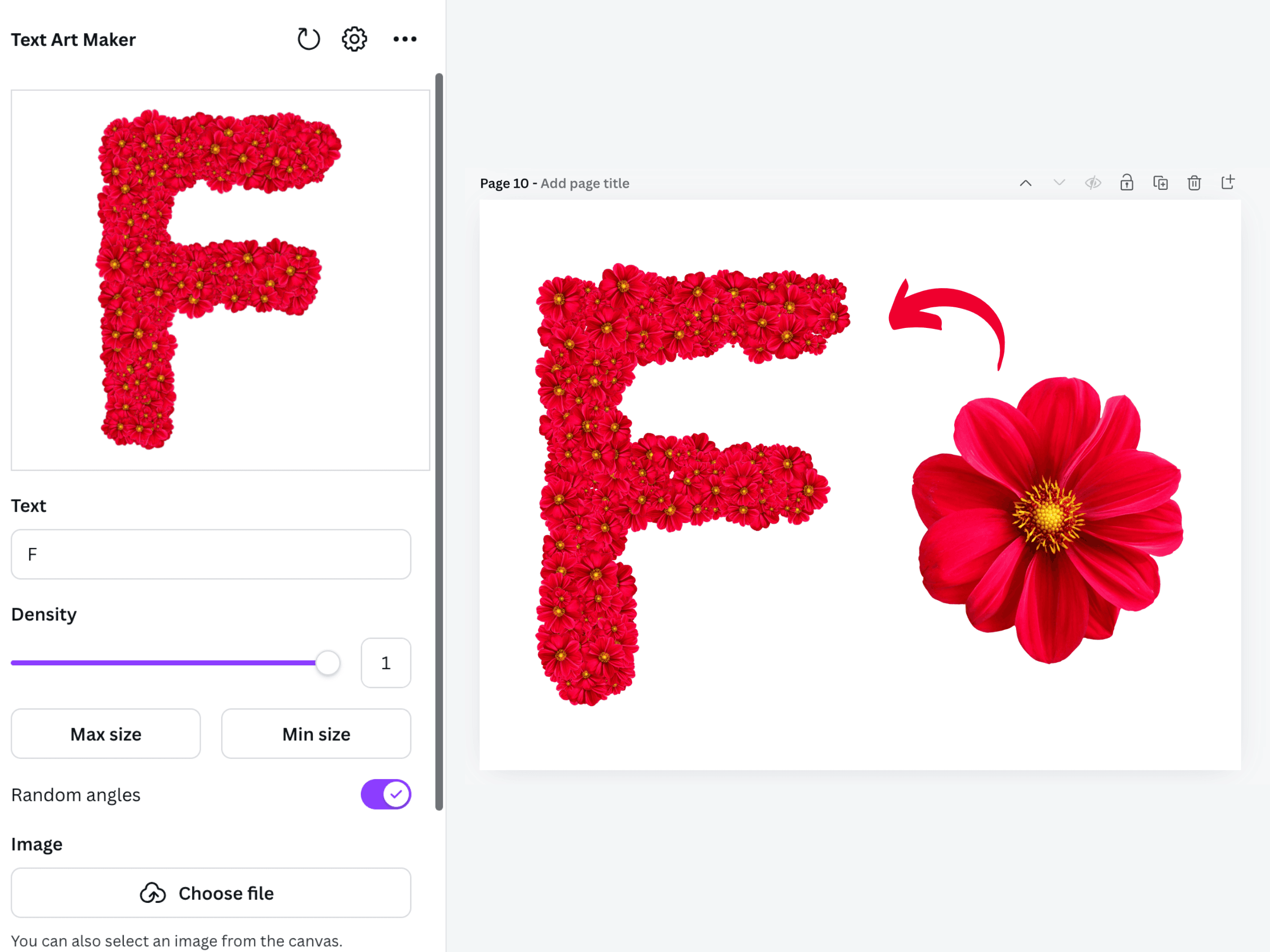
Task: Click the Density slider handle
Action: pos(328,663)
